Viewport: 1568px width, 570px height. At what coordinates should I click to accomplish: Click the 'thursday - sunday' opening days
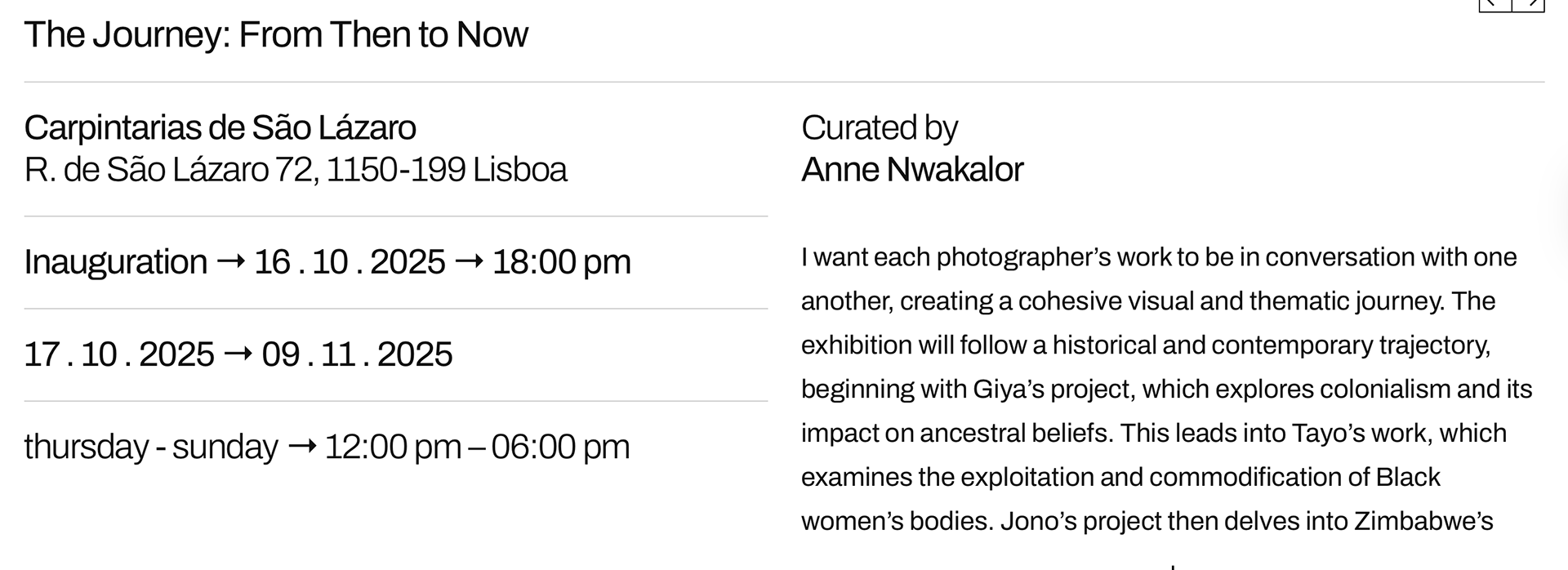click(152, 448)
